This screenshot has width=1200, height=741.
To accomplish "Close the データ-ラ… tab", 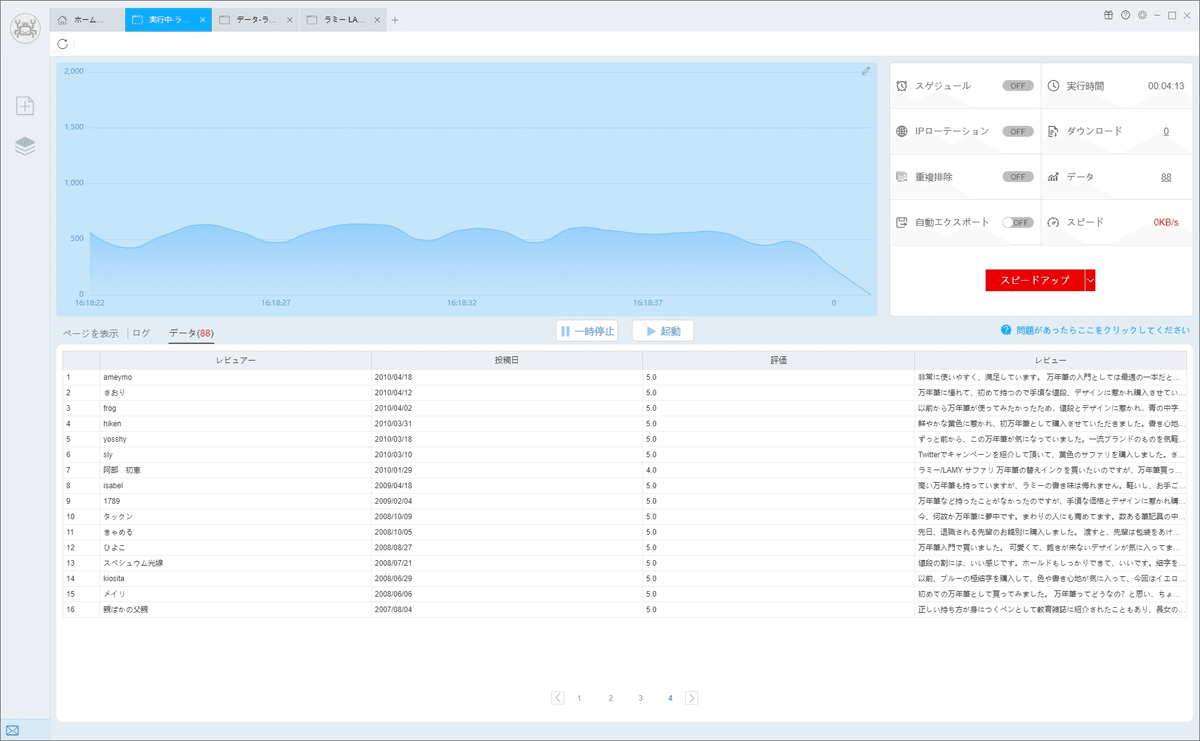I will (x=289, y=20).
